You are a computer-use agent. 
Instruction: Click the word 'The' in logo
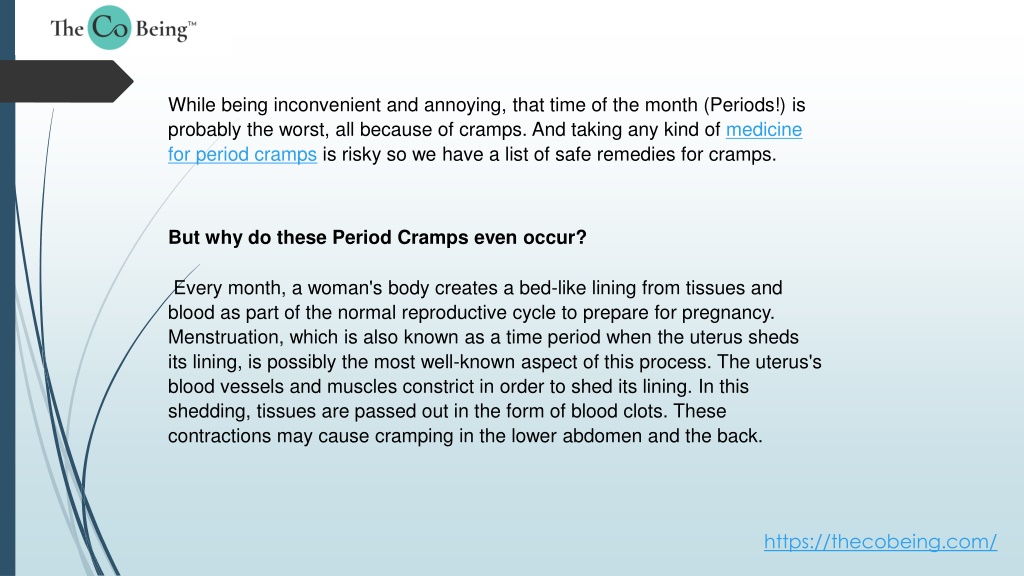(67, 29)
